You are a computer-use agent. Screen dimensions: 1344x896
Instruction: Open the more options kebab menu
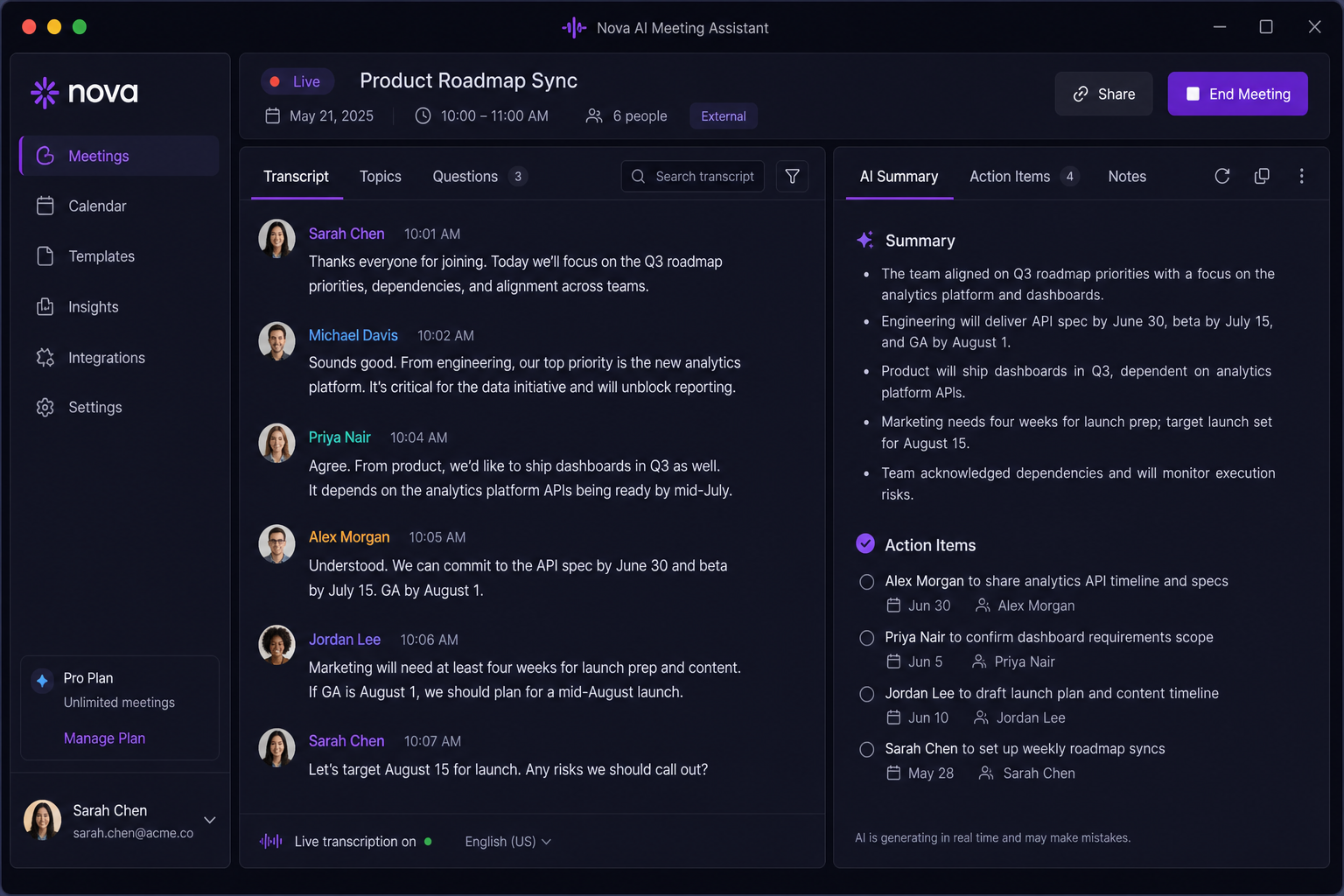[1302, 176]
